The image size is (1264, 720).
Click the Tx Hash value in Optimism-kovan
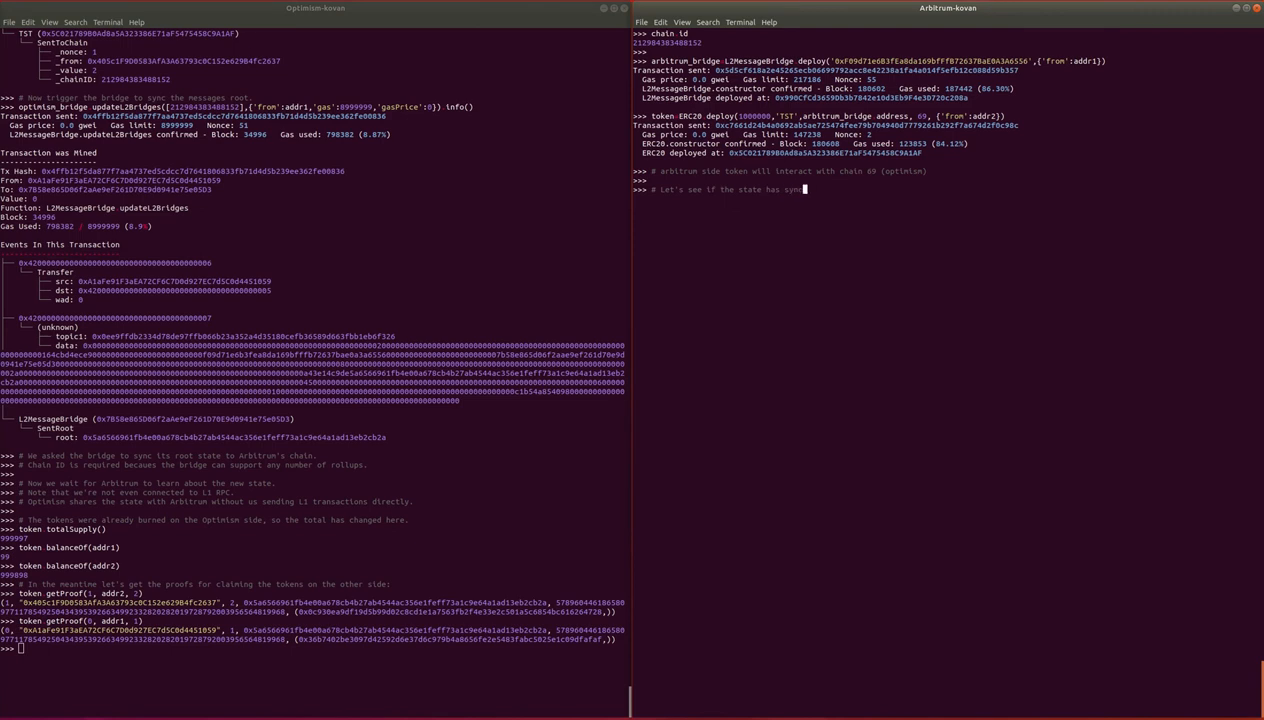tap(193, 171)
